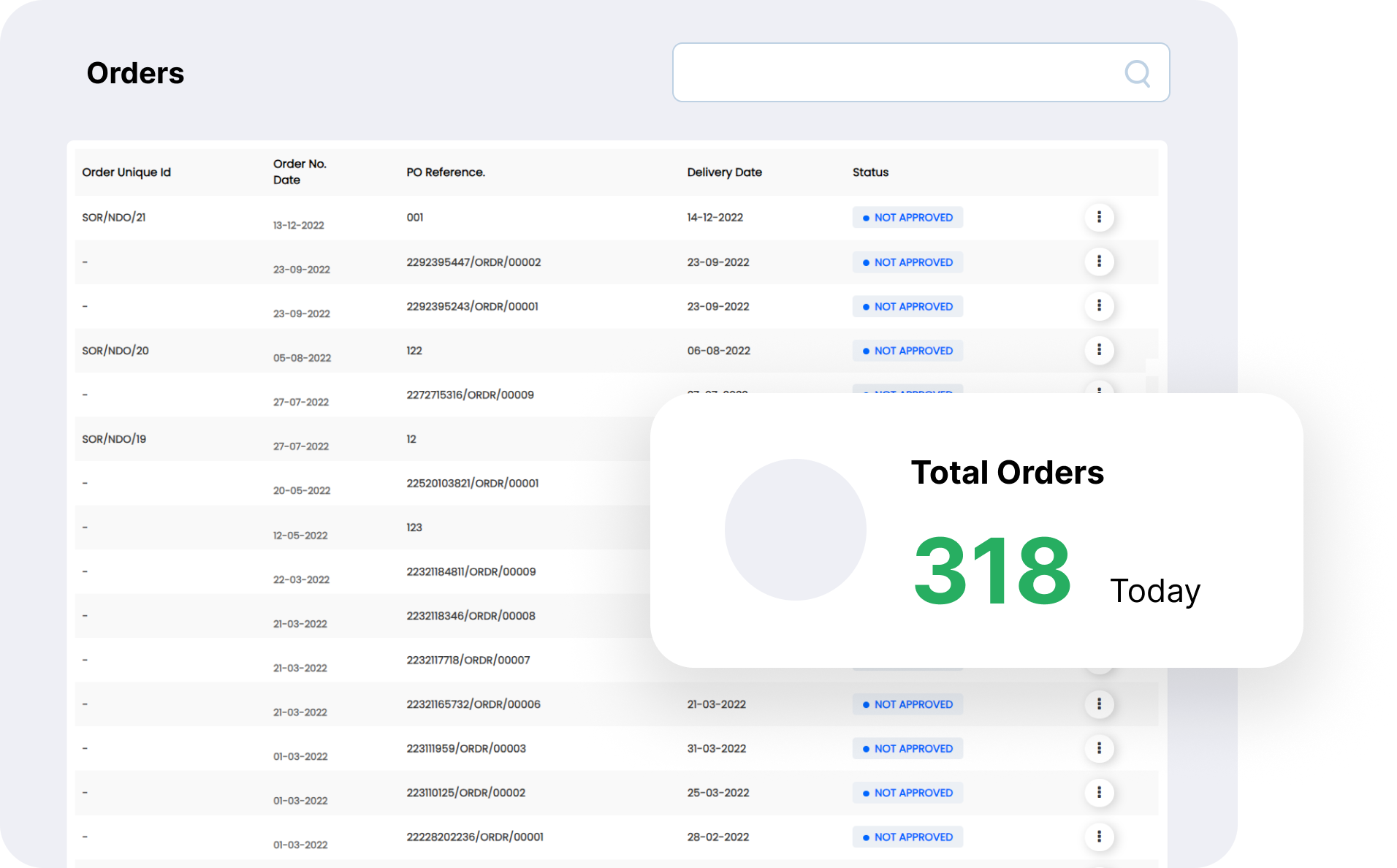
Task: Click NOT APPROVED status of SOR/NDO/21
Action: click(907, 218)
